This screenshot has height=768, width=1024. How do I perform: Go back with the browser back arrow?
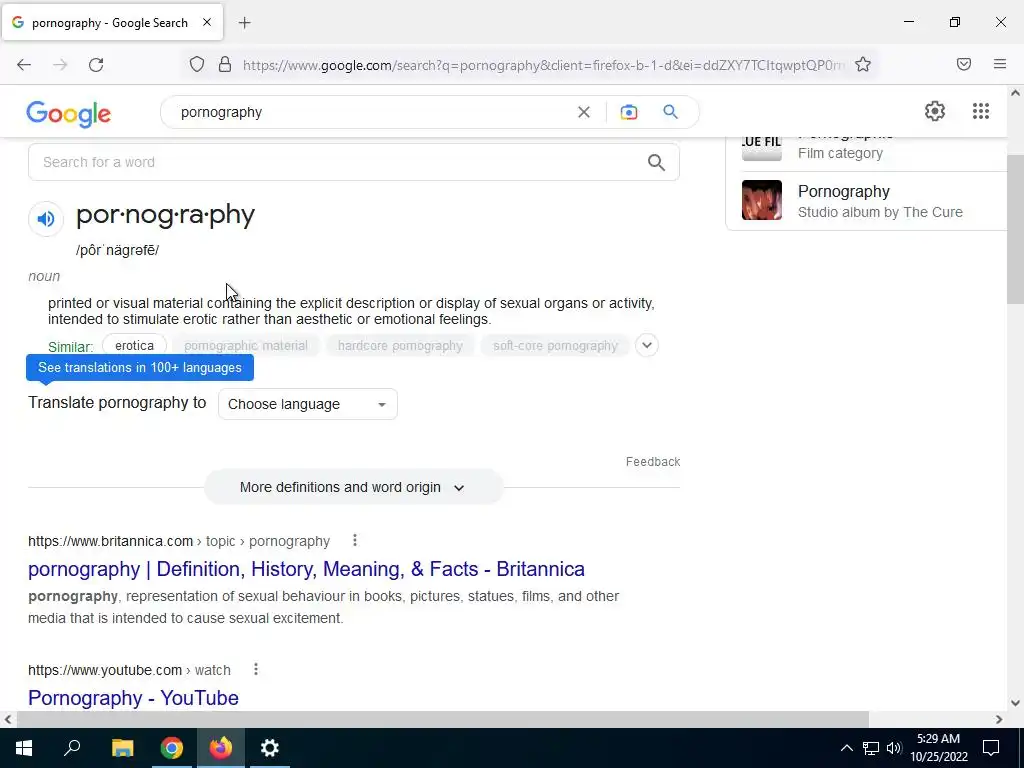[x=24, y=65]
